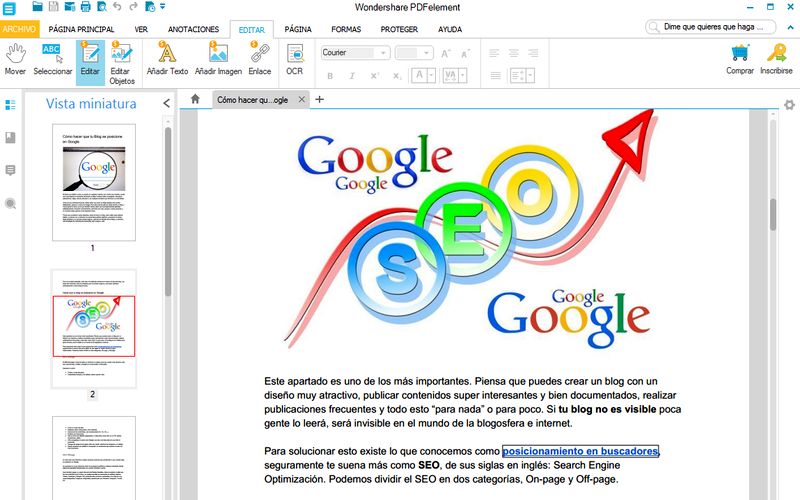Align text right
800x500 pixels.
(x=533, y=53)
